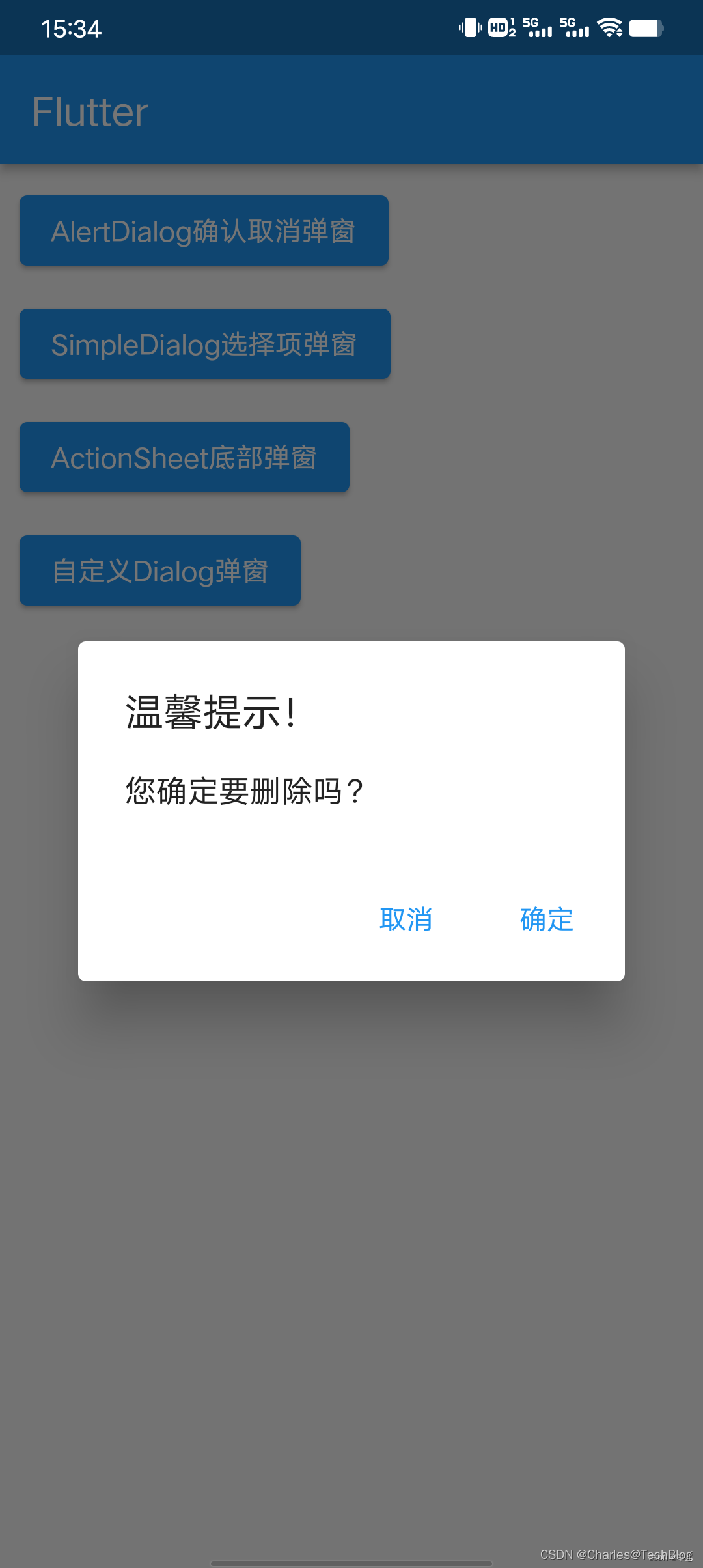
Task: Tap the 您确定要删除吗？ dialog message
Action: click(x=245, y=792)
